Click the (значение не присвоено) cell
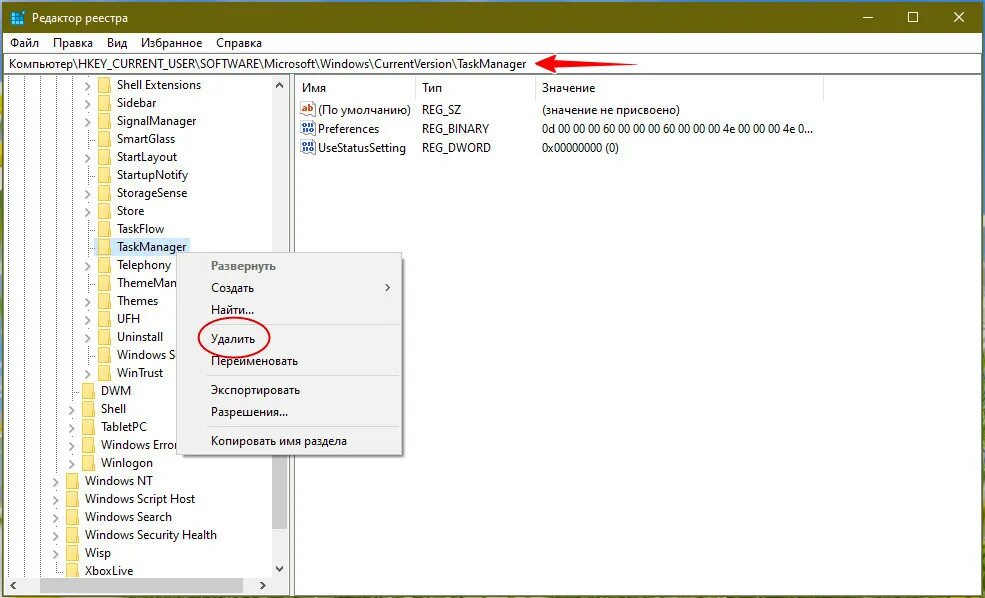Image resolution: width=985 pixels, height=598 pixels. point(611,110)
